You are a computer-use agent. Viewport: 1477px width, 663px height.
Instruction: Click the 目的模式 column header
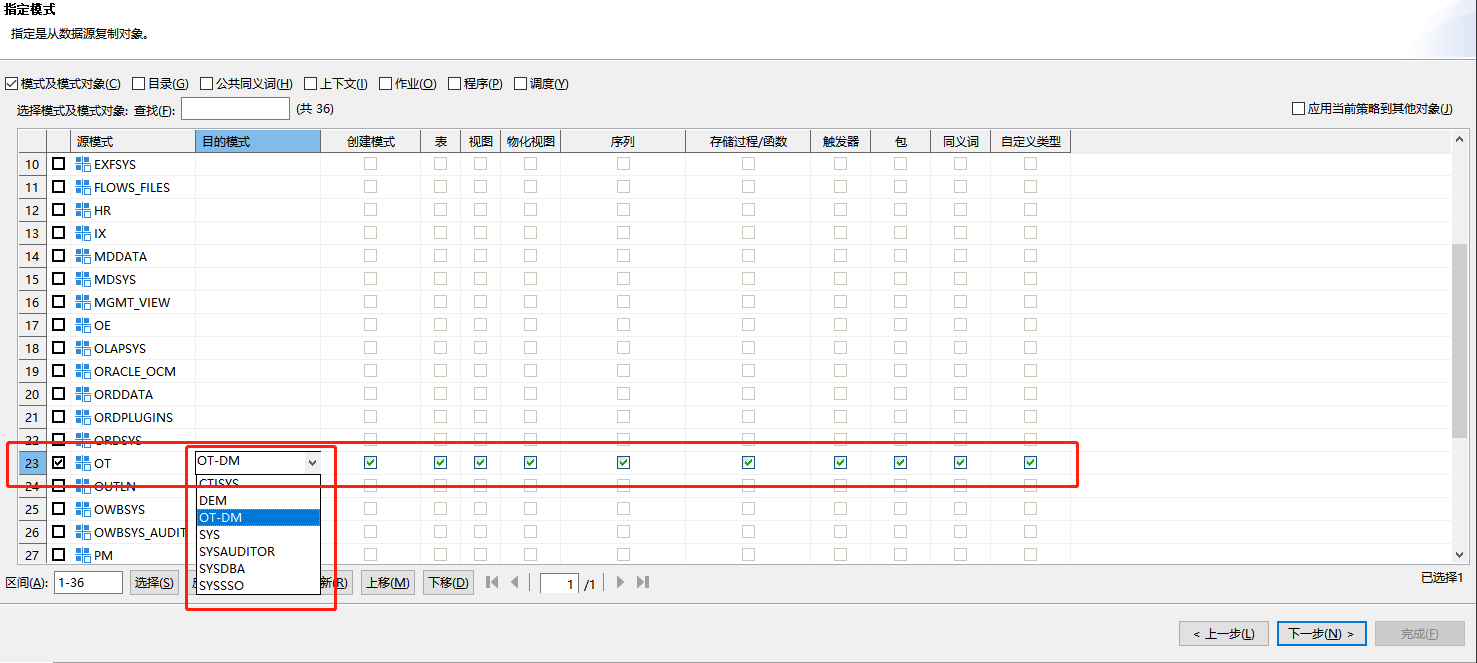click(257, 142)
